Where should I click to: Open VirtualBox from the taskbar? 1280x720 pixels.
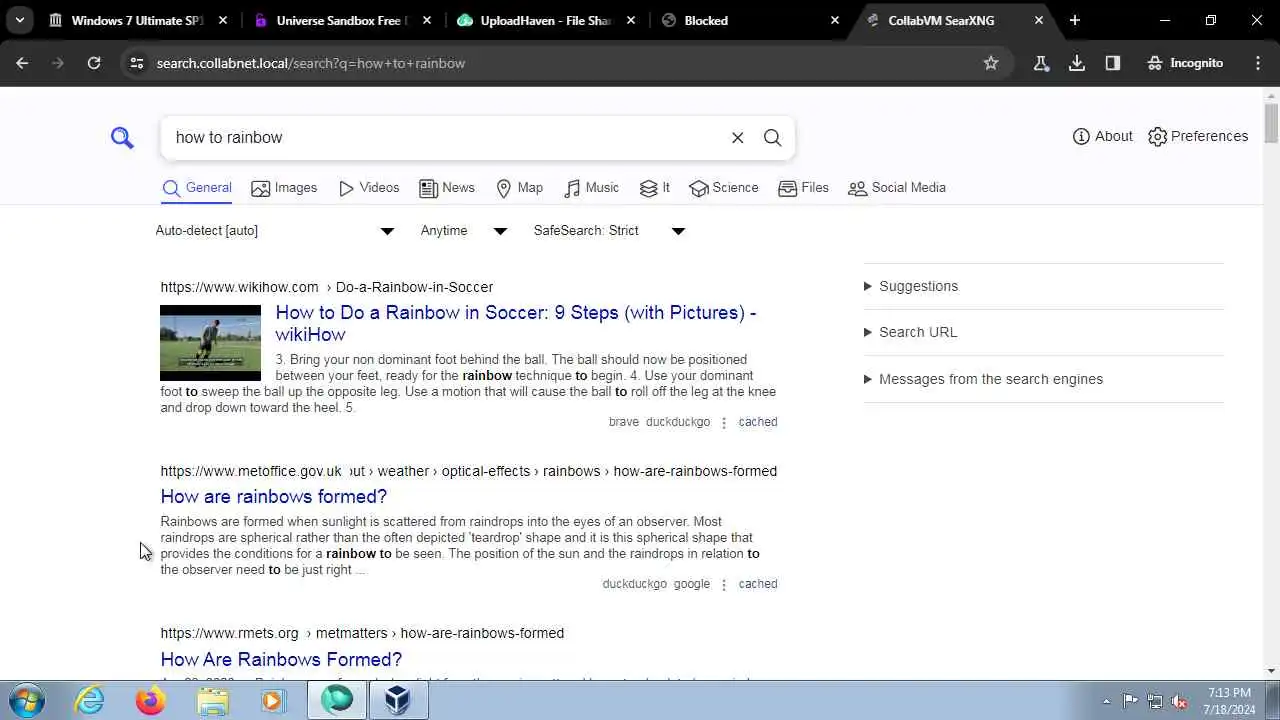398,701
